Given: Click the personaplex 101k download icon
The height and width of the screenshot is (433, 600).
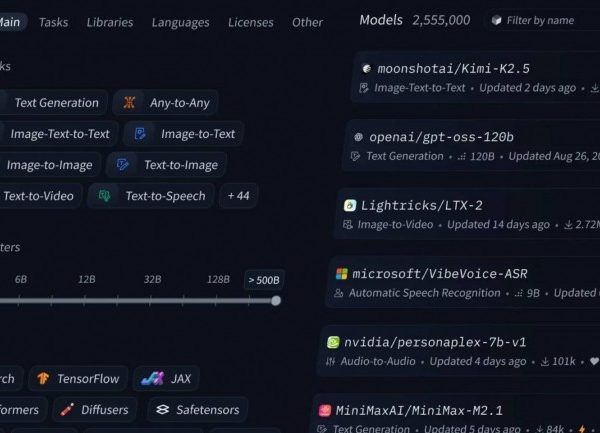Looking at the screenshot, I should coord(545,361).
